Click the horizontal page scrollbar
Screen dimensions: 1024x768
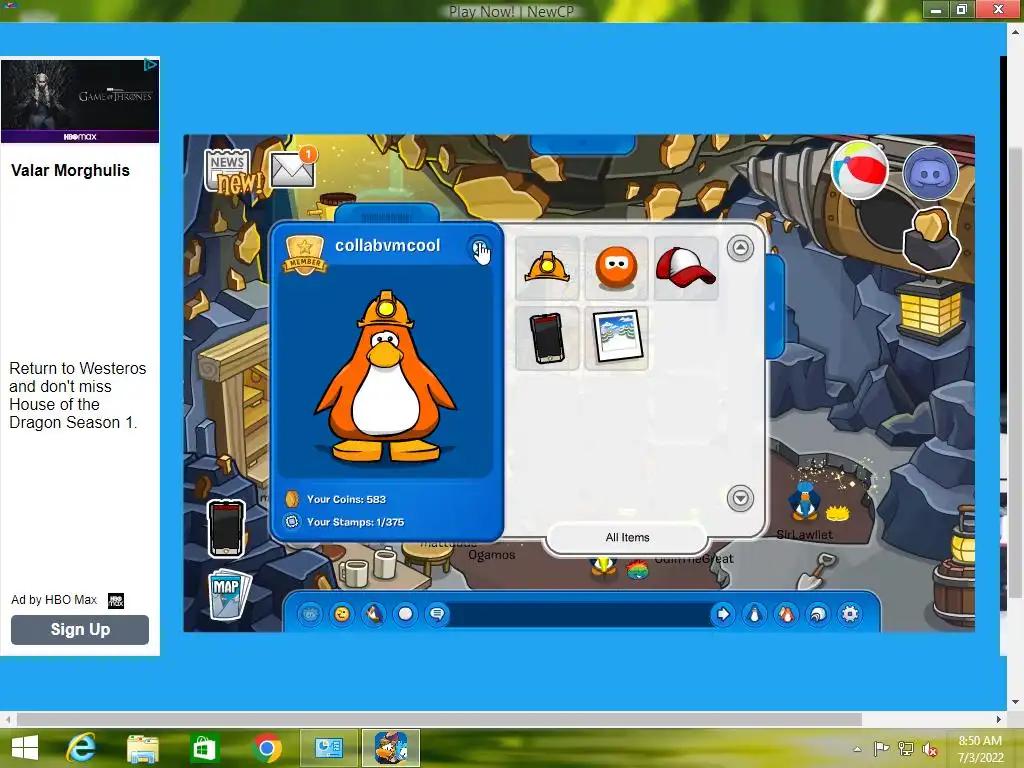click(439, 719)
